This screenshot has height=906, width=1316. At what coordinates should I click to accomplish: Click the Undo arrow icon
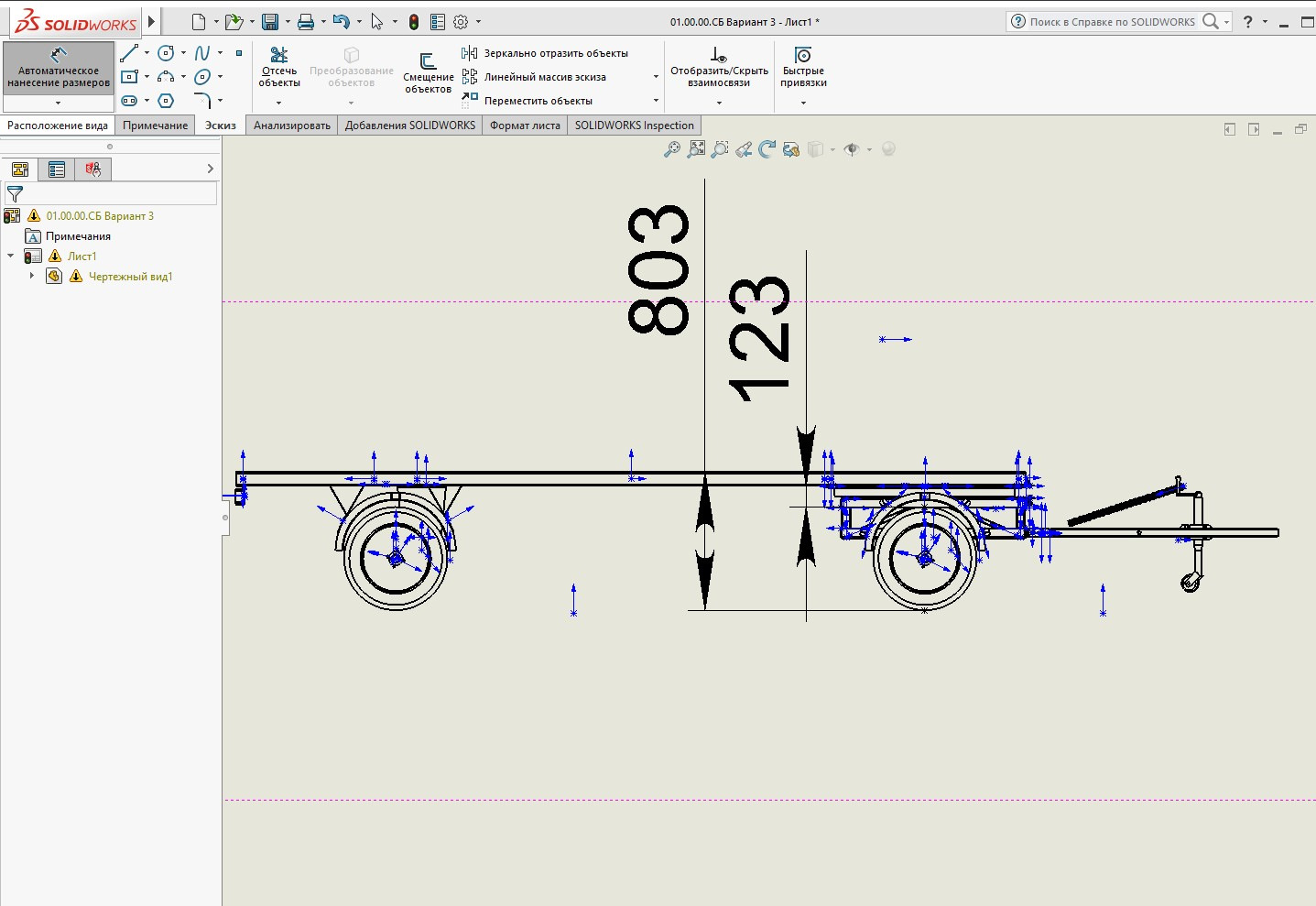point(342,22)
